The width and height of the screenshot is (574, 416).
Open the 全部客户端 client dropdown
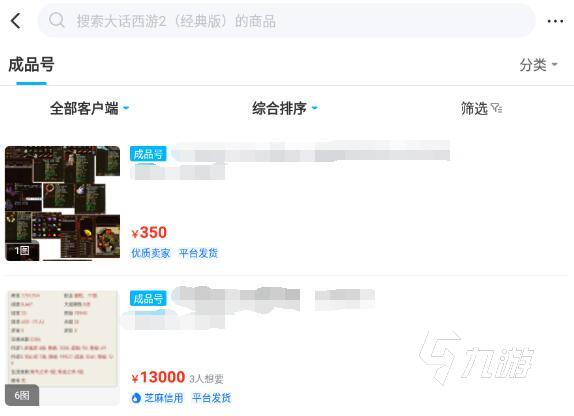tap(90, 108)
